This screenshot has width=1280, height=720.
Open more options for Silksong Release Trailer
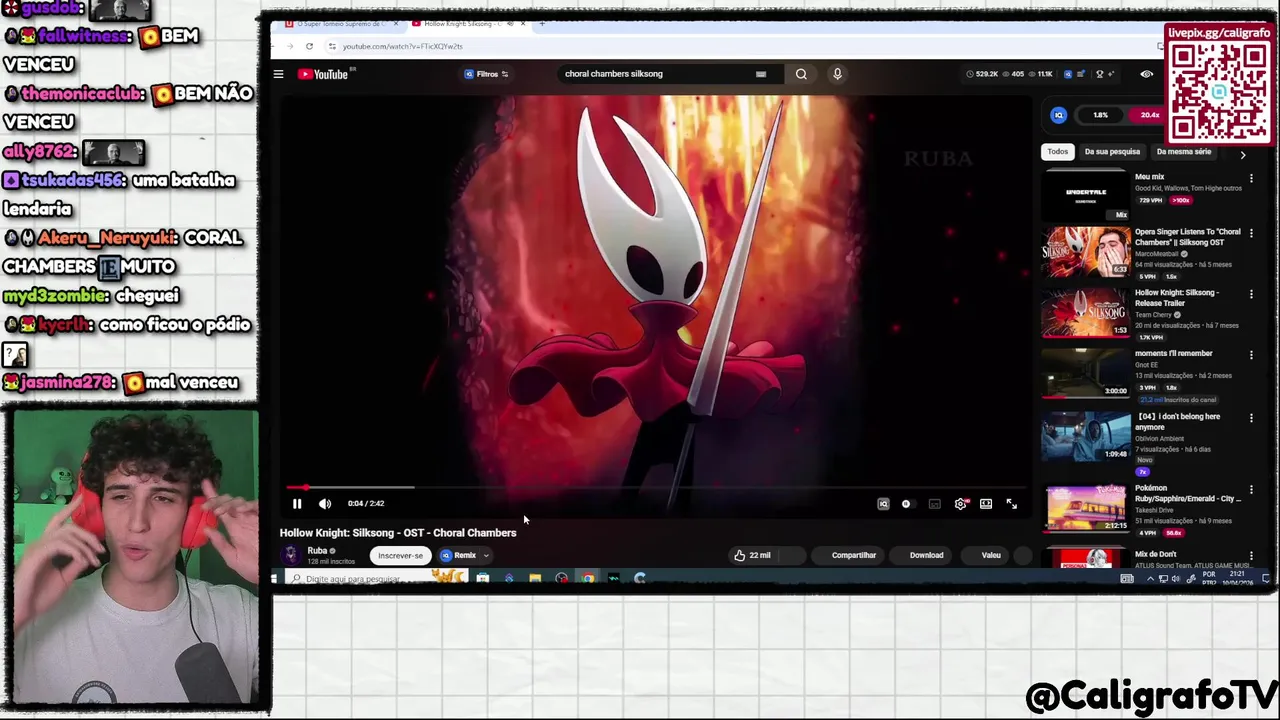pos(1251,294)
